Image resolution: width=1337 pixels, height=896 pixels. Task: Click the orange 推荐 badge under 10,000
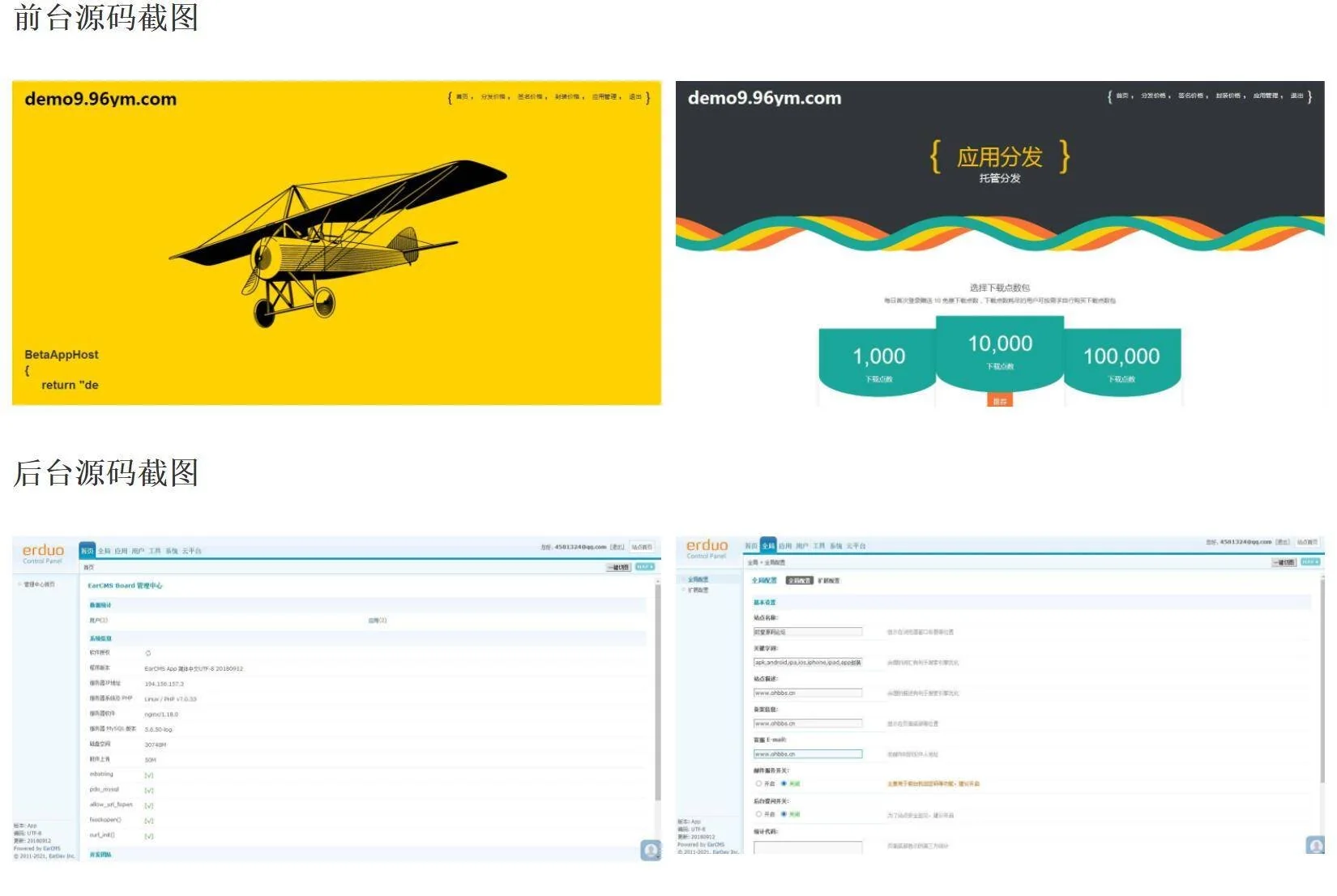[999, 401]
